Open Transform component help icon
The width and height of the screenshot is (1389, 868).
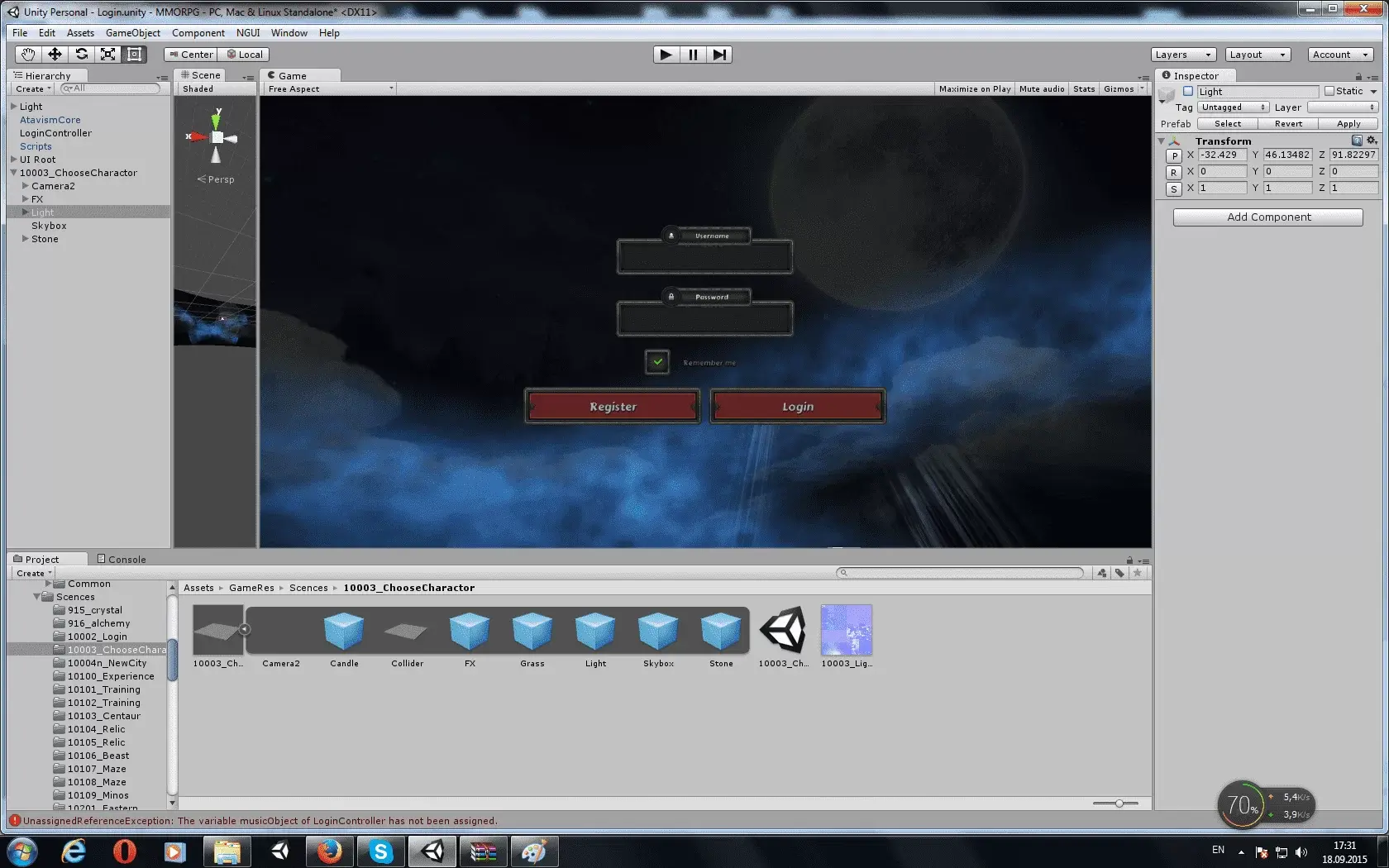1357,141
